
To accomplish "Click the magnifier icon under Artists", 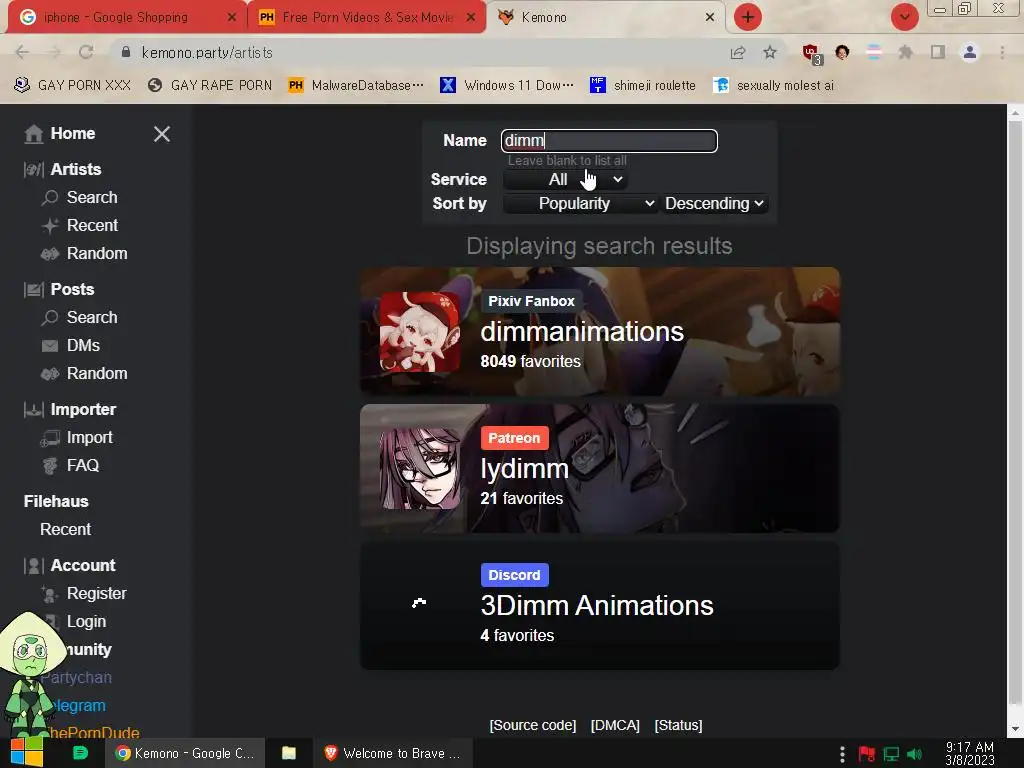I will (50, 198).
